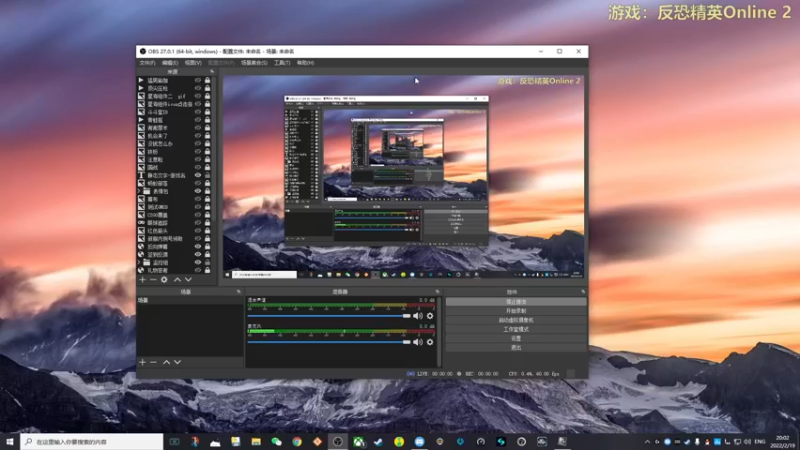Screen dimensions: 800x450
Task: Open Chrome from the taskbar
Action: coord(296,441)
